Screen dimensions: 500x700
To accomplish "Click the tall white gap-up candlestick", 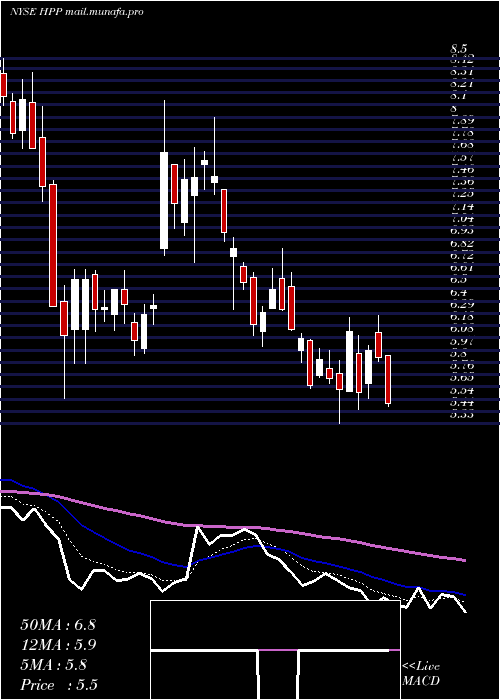I will point(164,200).
